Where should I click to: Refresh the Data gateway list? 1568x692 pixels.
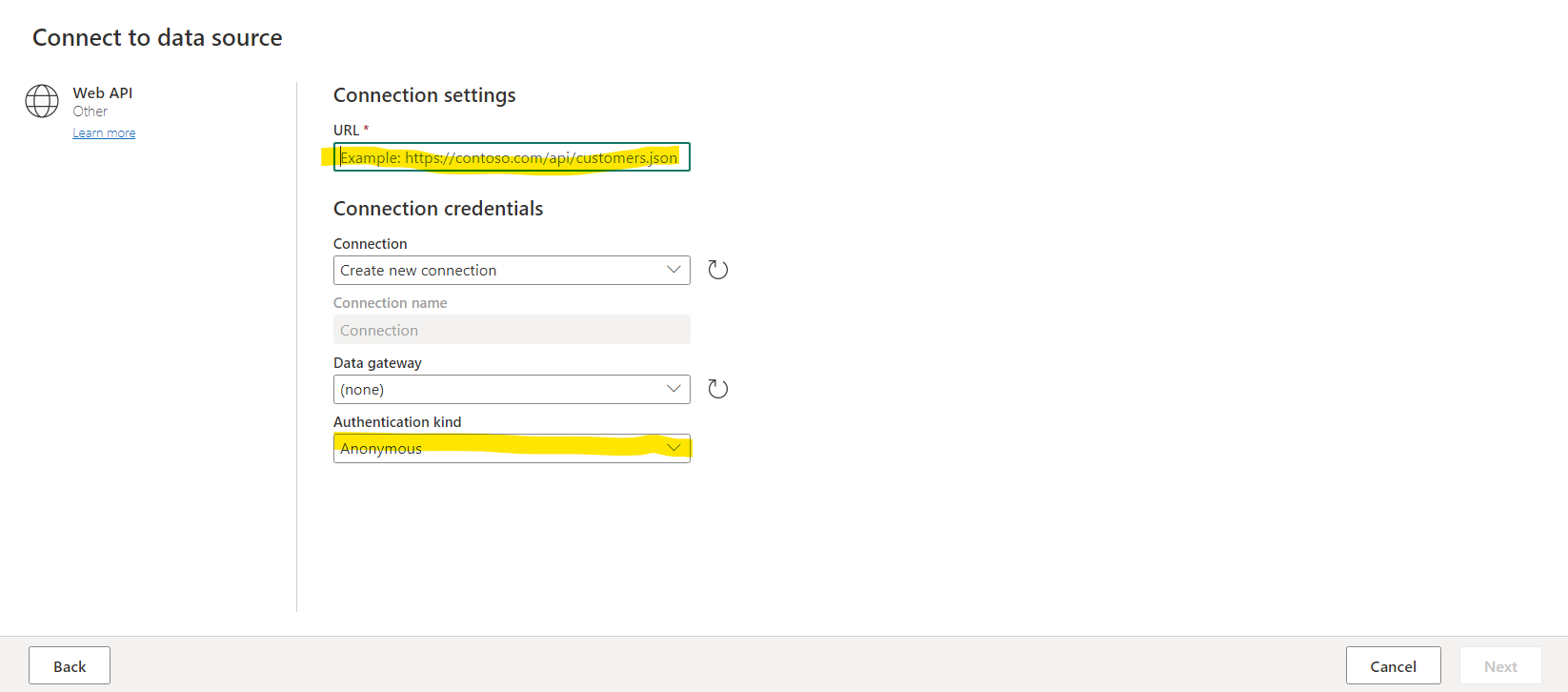coord(718,389)
